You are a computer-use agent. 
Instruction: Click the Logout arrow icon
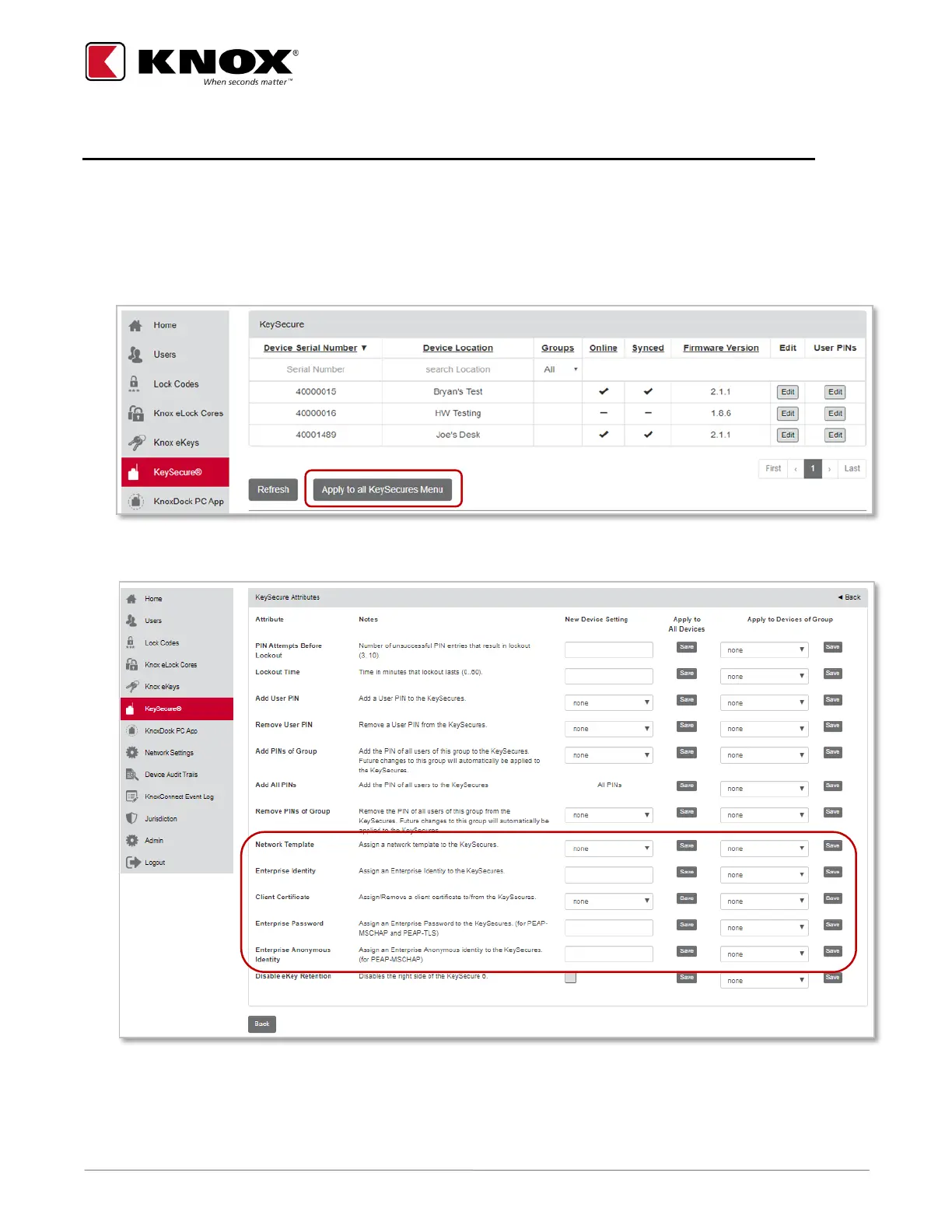[x=133, y=863]
